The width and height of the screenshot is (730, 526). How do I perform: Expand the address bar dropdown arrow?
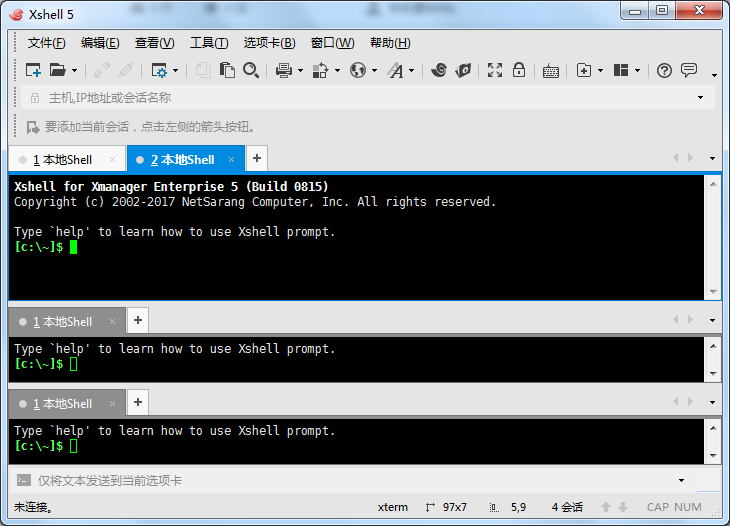pos(700,98)
